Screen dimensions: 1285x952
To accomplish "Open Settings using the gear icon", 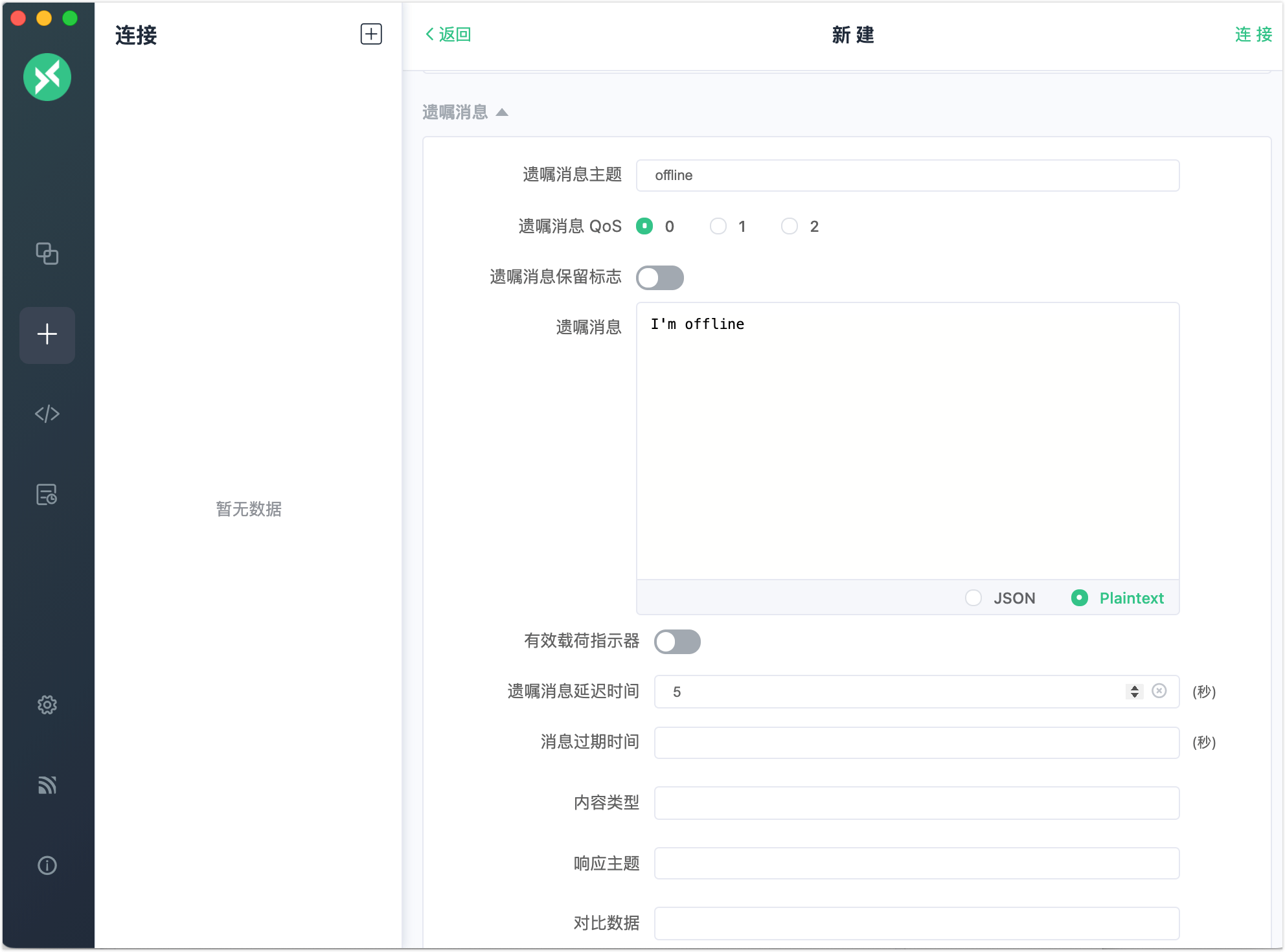I will (47, 705).
